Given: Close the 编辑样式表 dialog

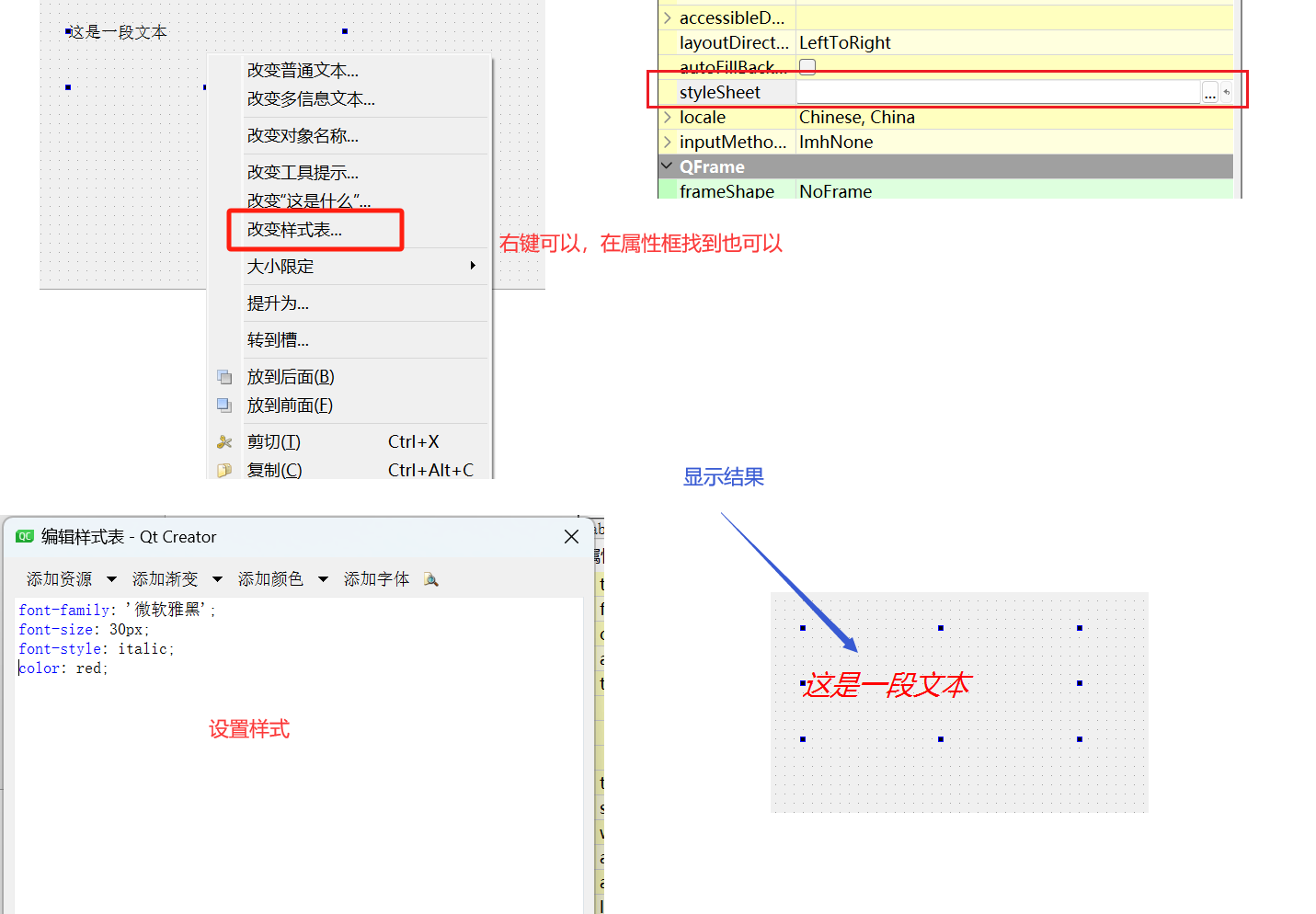Looking at the screenshot, I should tap(571, 536).
